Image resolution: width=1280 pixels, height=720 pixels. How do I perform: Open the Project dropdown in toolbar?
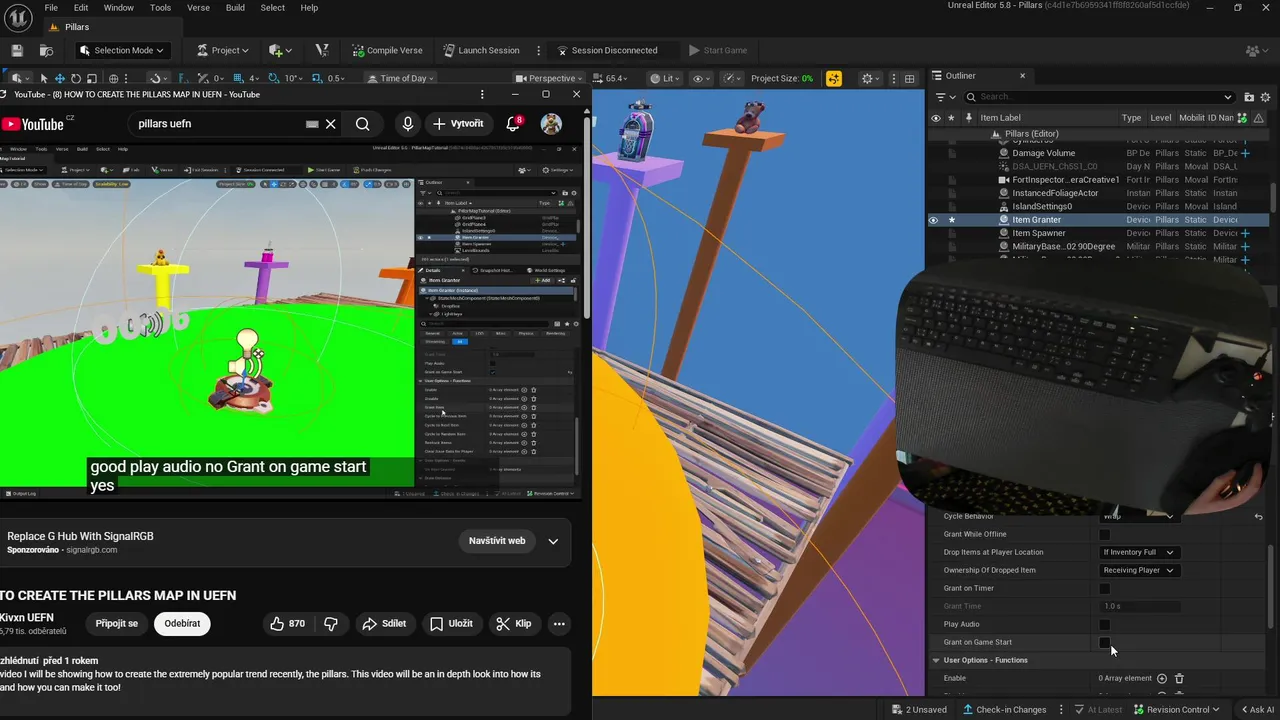[223, 50]
